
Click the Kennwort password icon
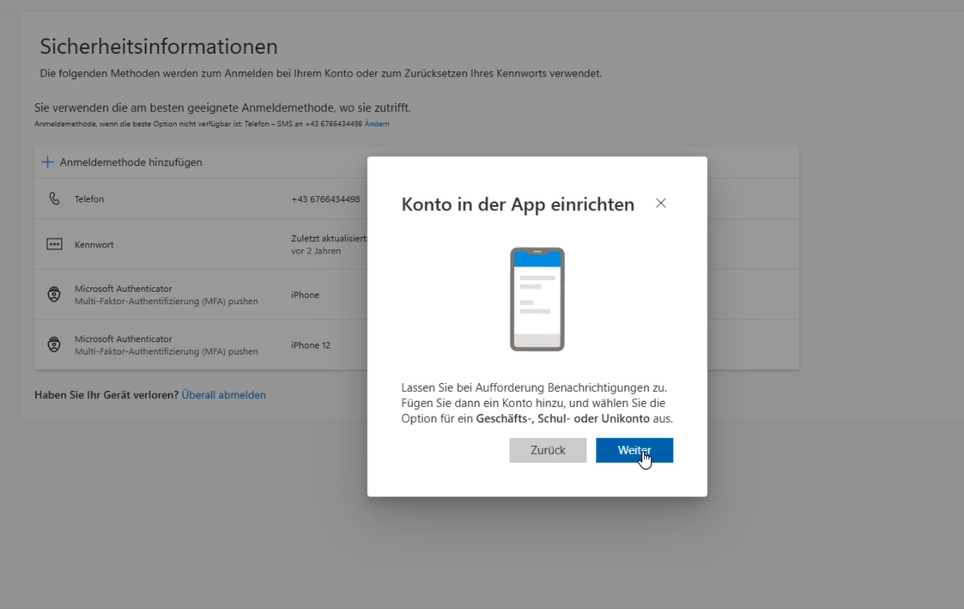pyautogui.click(x=54, y=244)
